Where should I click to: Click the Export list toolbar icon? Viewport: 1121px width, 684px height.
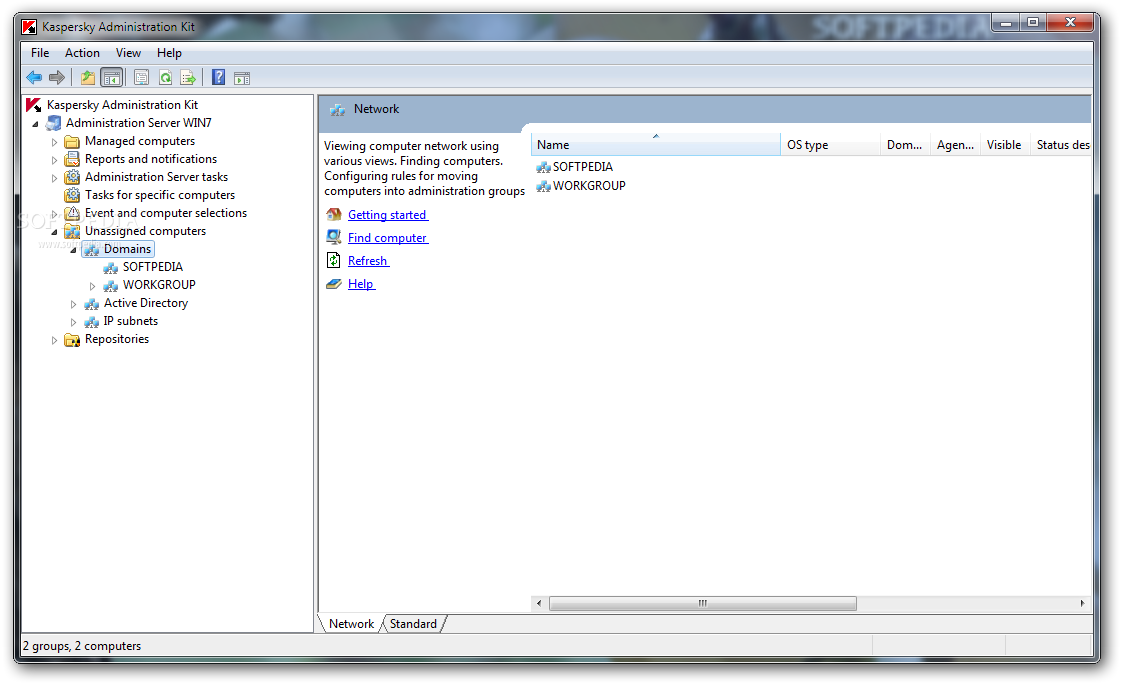[x=188, y=77]
